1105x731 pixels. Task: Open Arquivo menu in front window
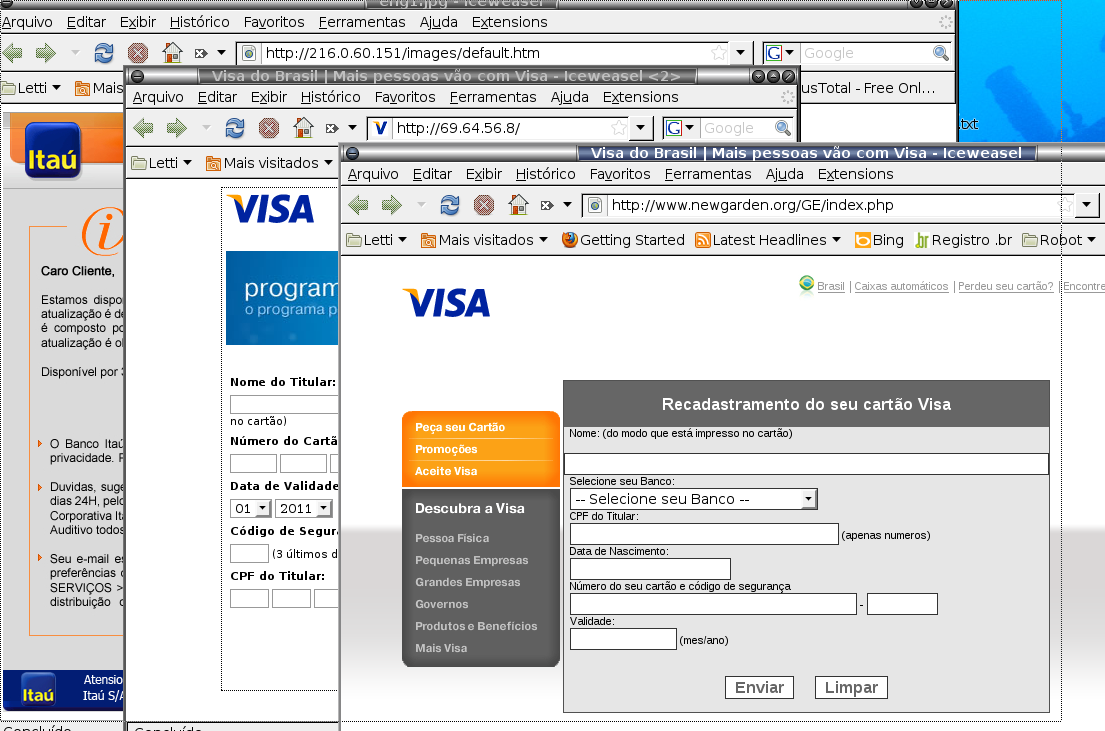373,174
